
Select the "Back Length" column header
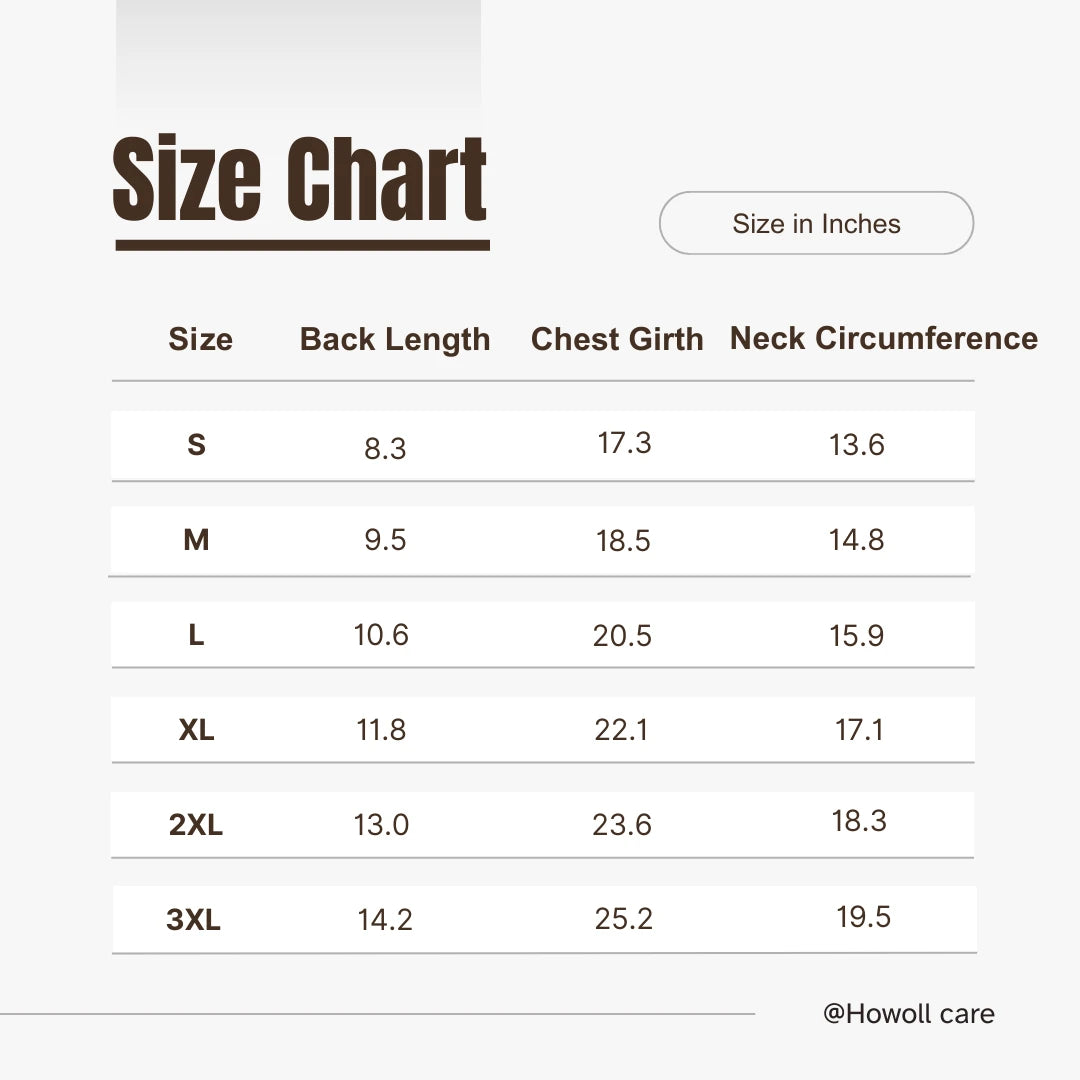[x=395, y=340]
